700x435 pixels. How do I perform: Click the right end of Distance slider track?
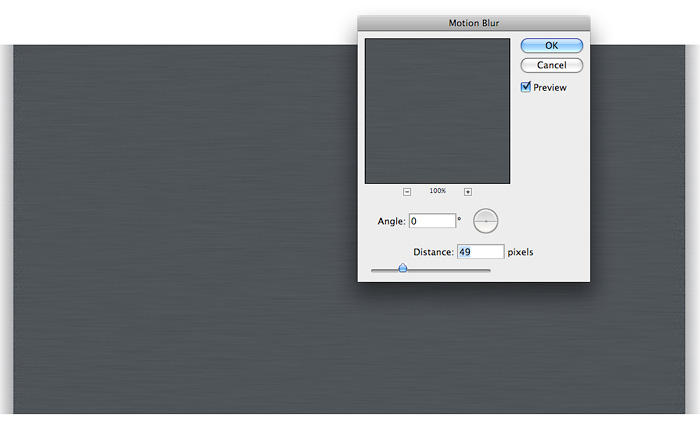(489, 269)
